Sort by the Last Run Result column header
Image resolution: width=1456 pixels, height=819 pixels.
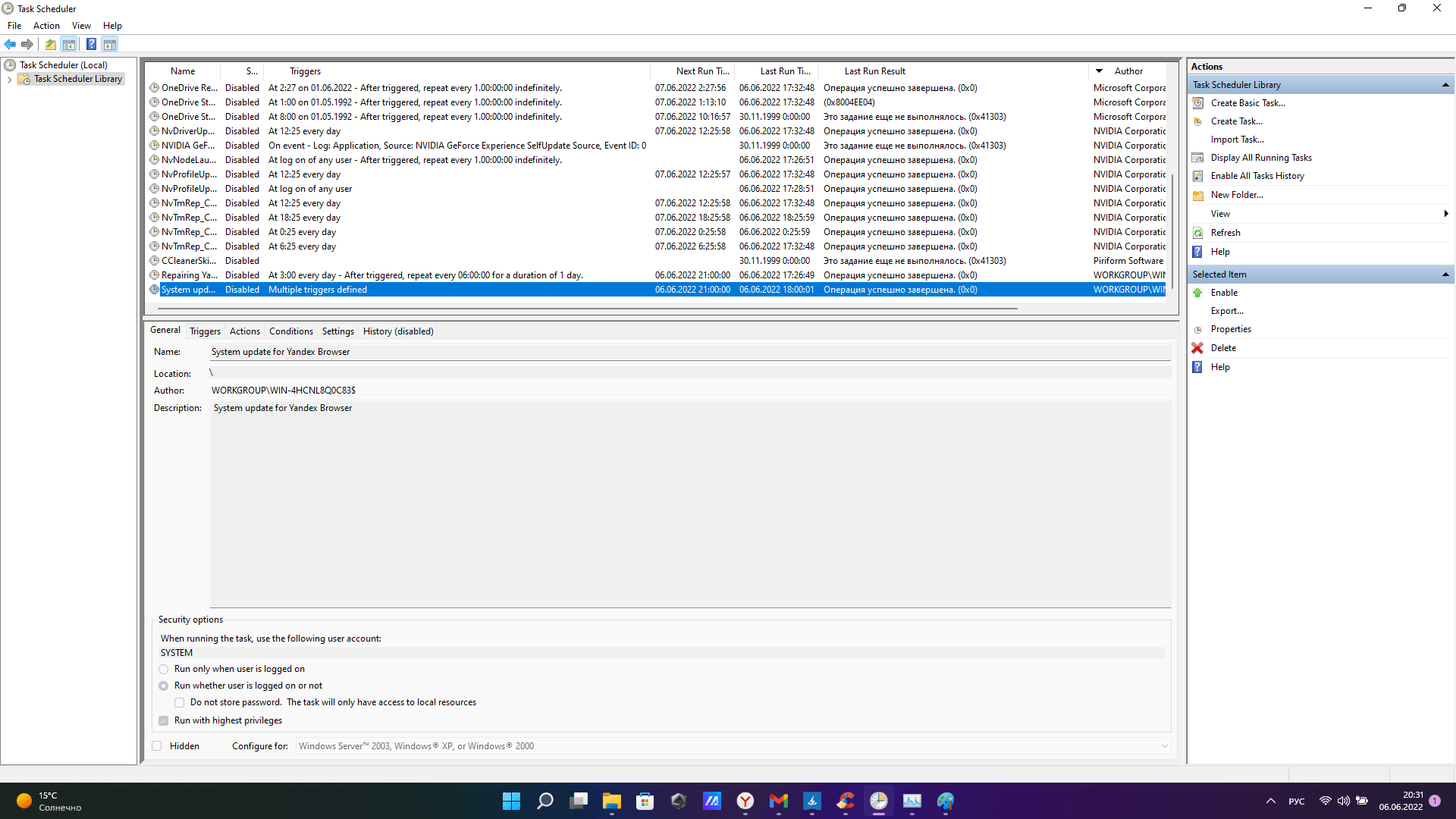[x=953, y=71]
